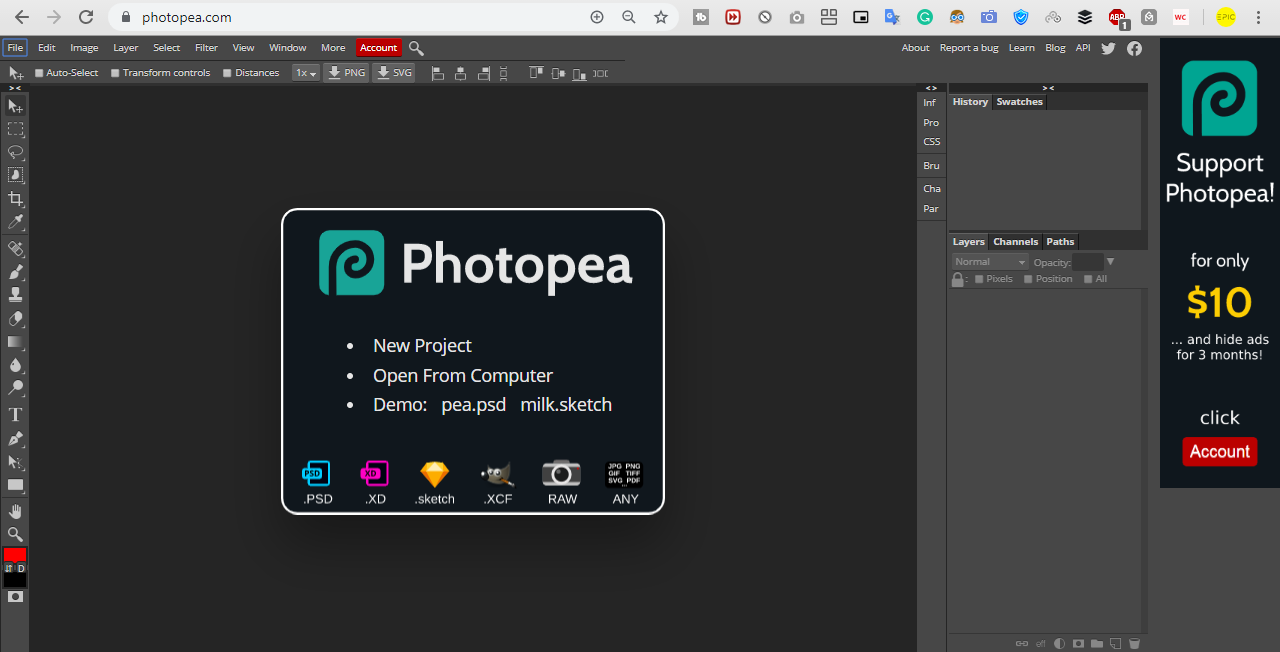
Task: Toggle the lock Pixels checkbox
Action: click(x=979, y=279)
